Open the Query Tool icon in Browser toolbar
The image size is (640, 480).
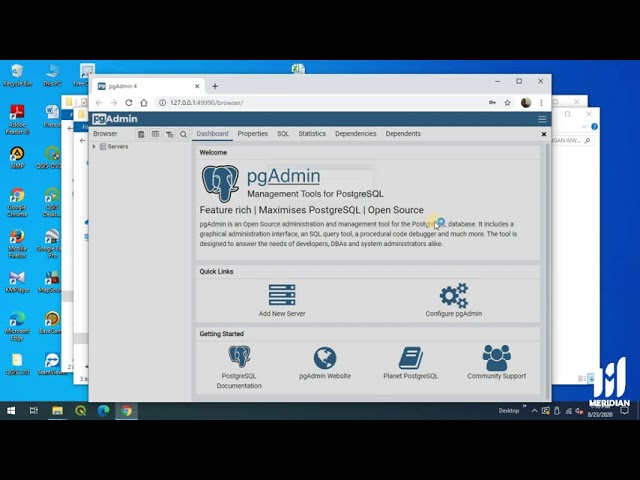[141, 134]
